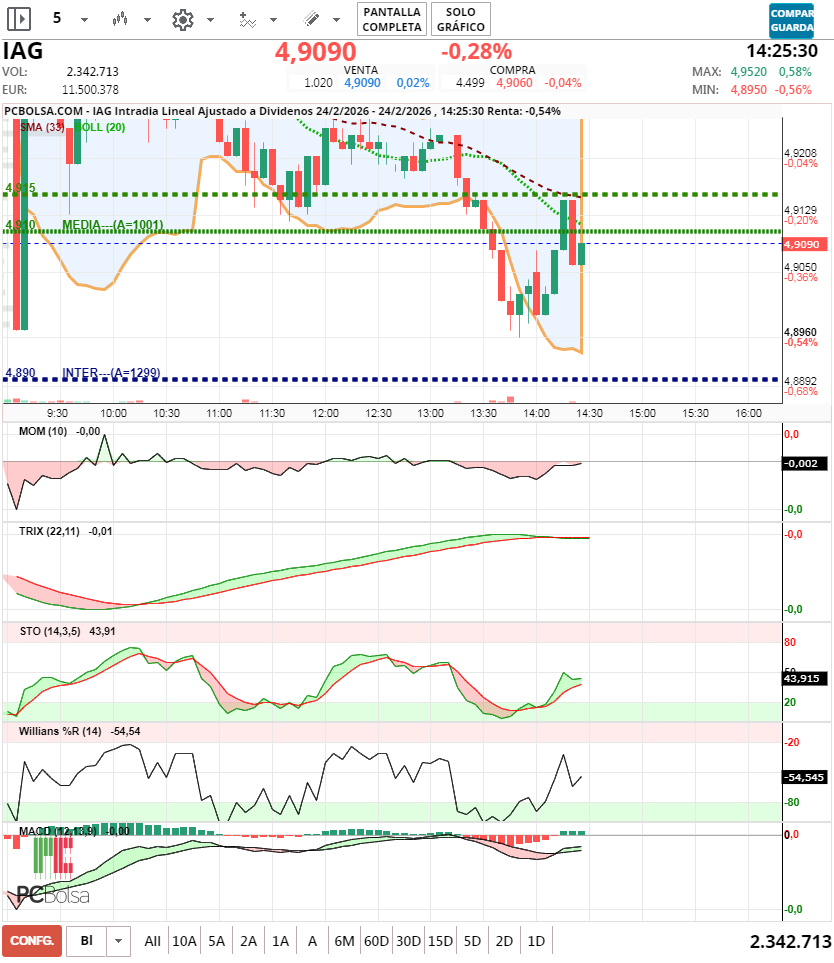This screenshot has height=963, width=834.
Task: Select the All time range
Action: 152,941
